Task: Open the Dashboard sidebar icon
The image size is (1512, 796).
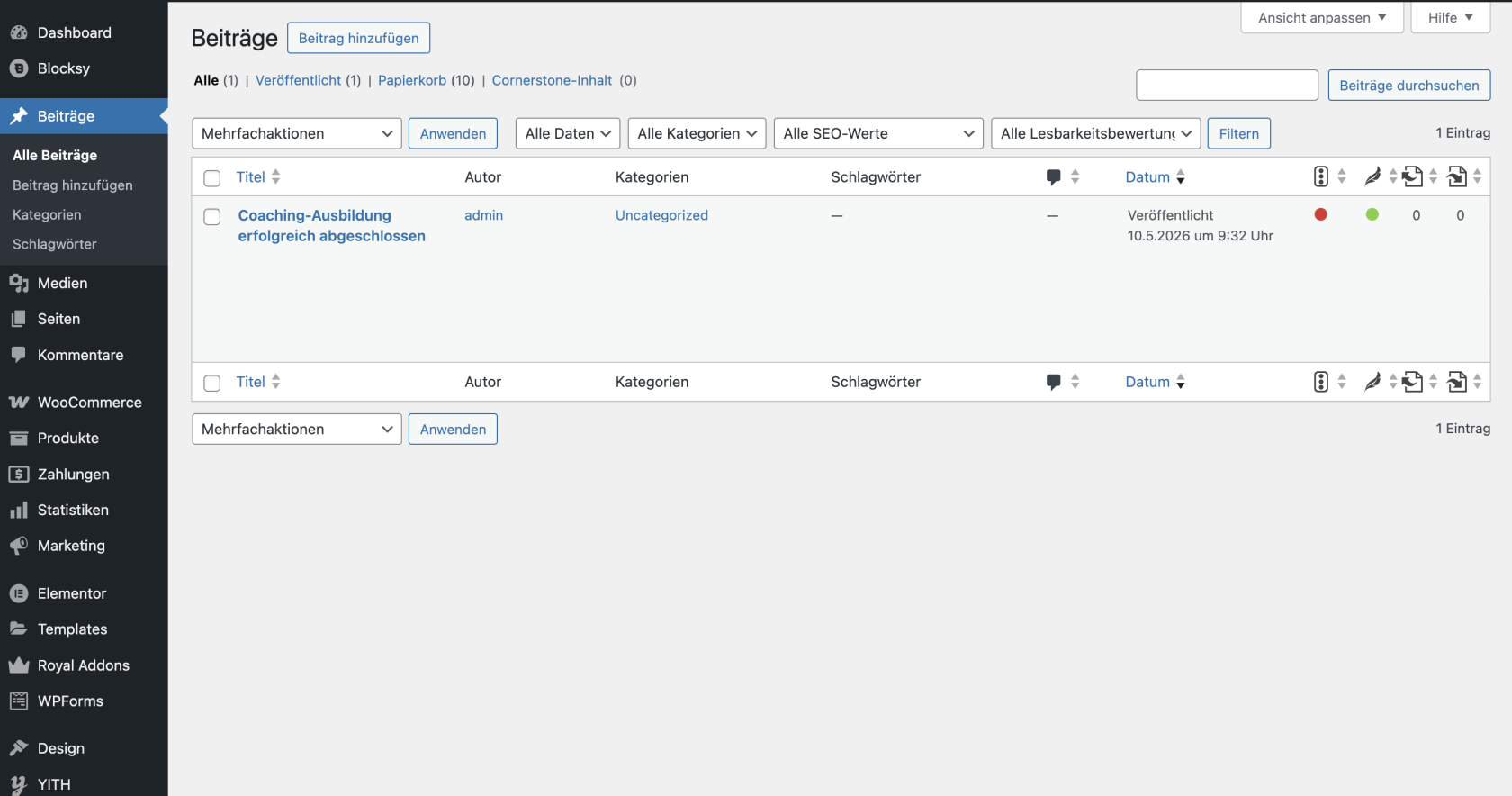Action: pyautogui.click(x=19, y=32)
